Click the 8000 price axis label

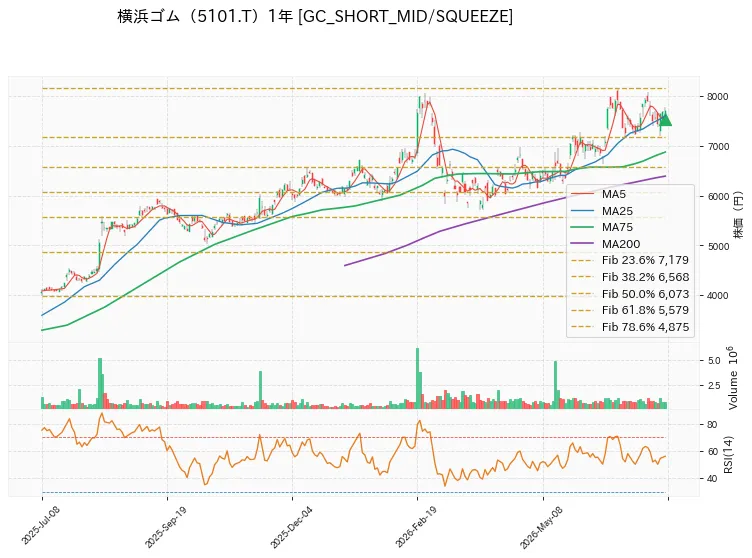[x=717, y=96]
